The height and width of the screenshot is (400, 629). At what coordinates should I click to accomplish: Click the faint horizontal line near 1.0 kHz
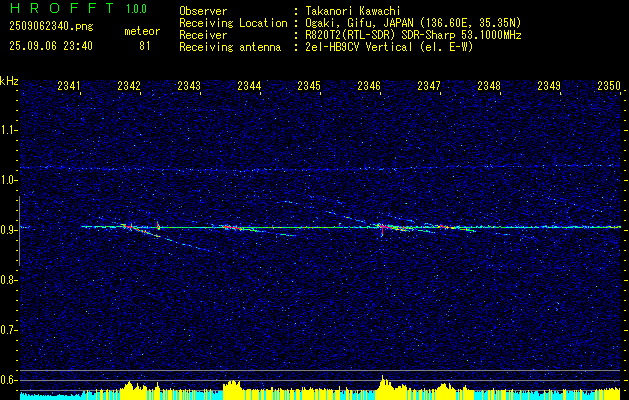coord(320,168)
